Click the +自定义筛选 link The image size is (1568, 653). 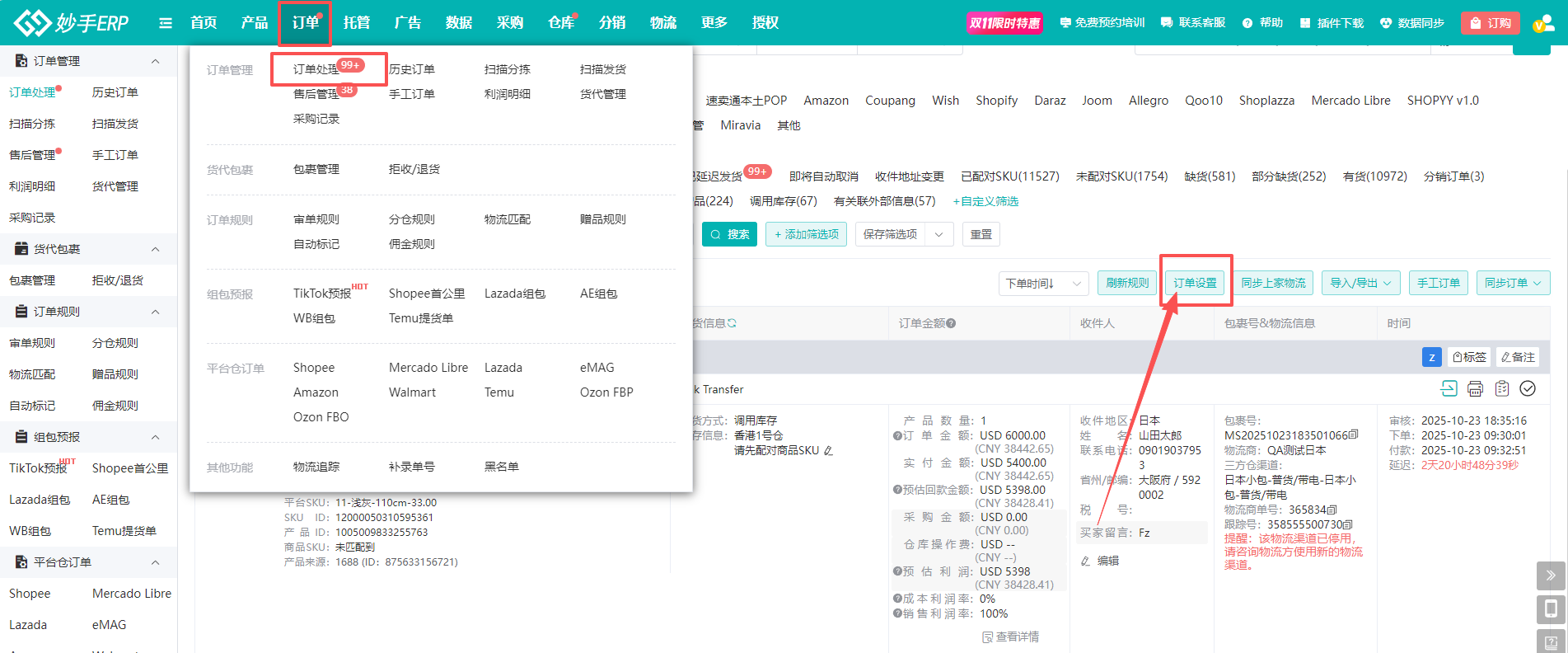[985, 201]
